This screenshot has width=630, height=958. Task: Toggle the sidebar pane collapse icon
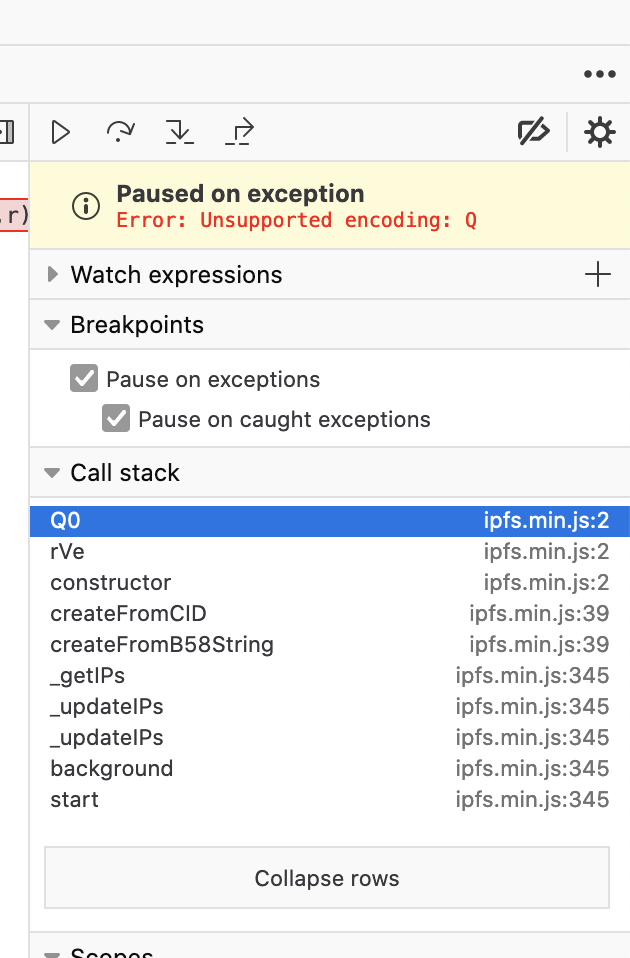pyautogui.click(x=7, y=132)
